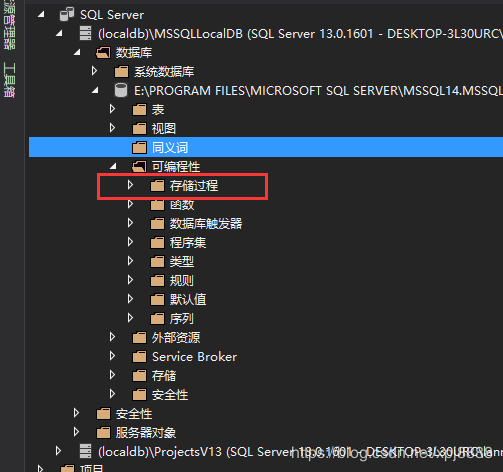This screenshot has width=503, height=472.
Task: Click the 存储过程 folder icon
Action: [157, 186]
